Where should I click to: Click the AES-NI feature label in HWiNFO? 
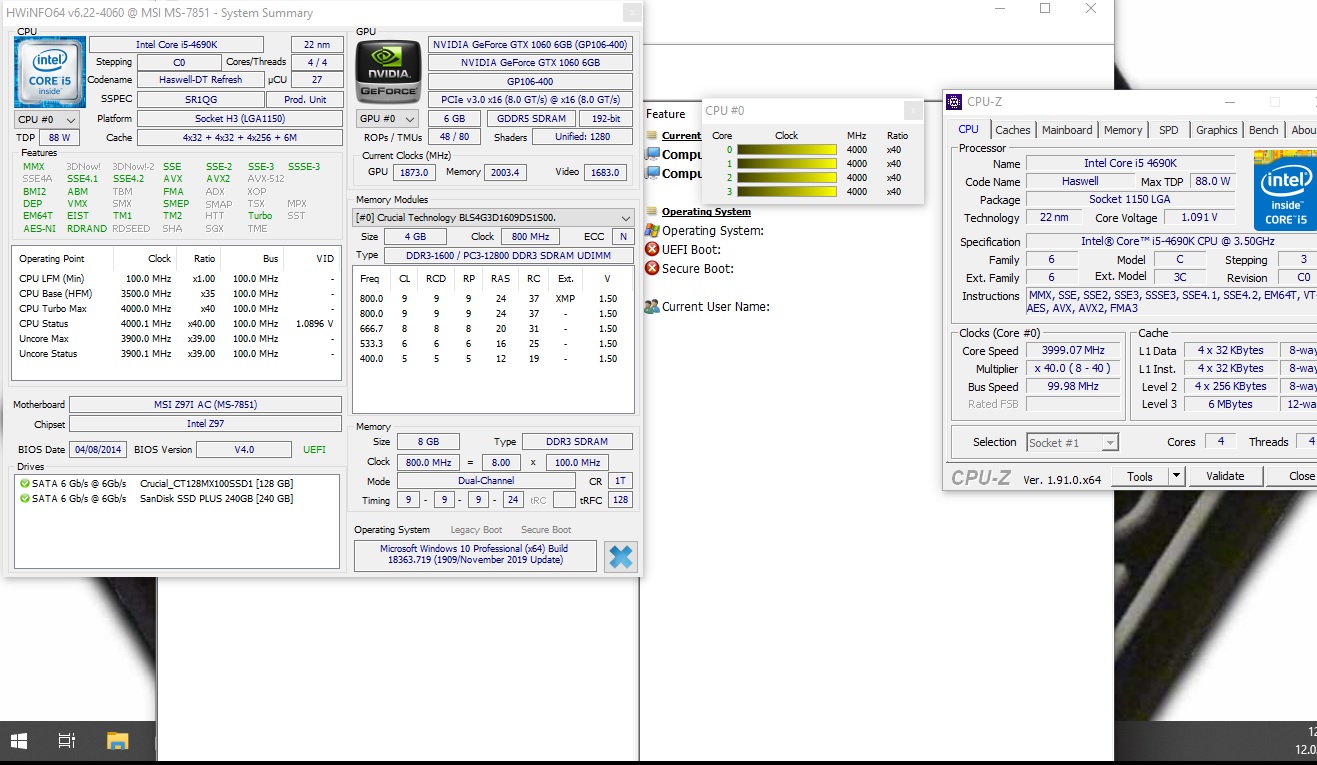[x=39, y=228]
